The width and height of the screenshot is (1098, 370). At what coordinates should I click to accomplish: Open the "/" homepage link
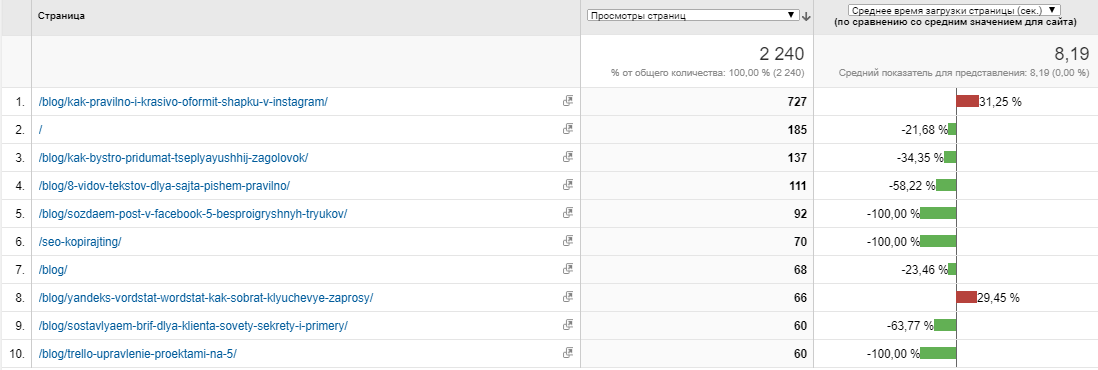(41, 130)
